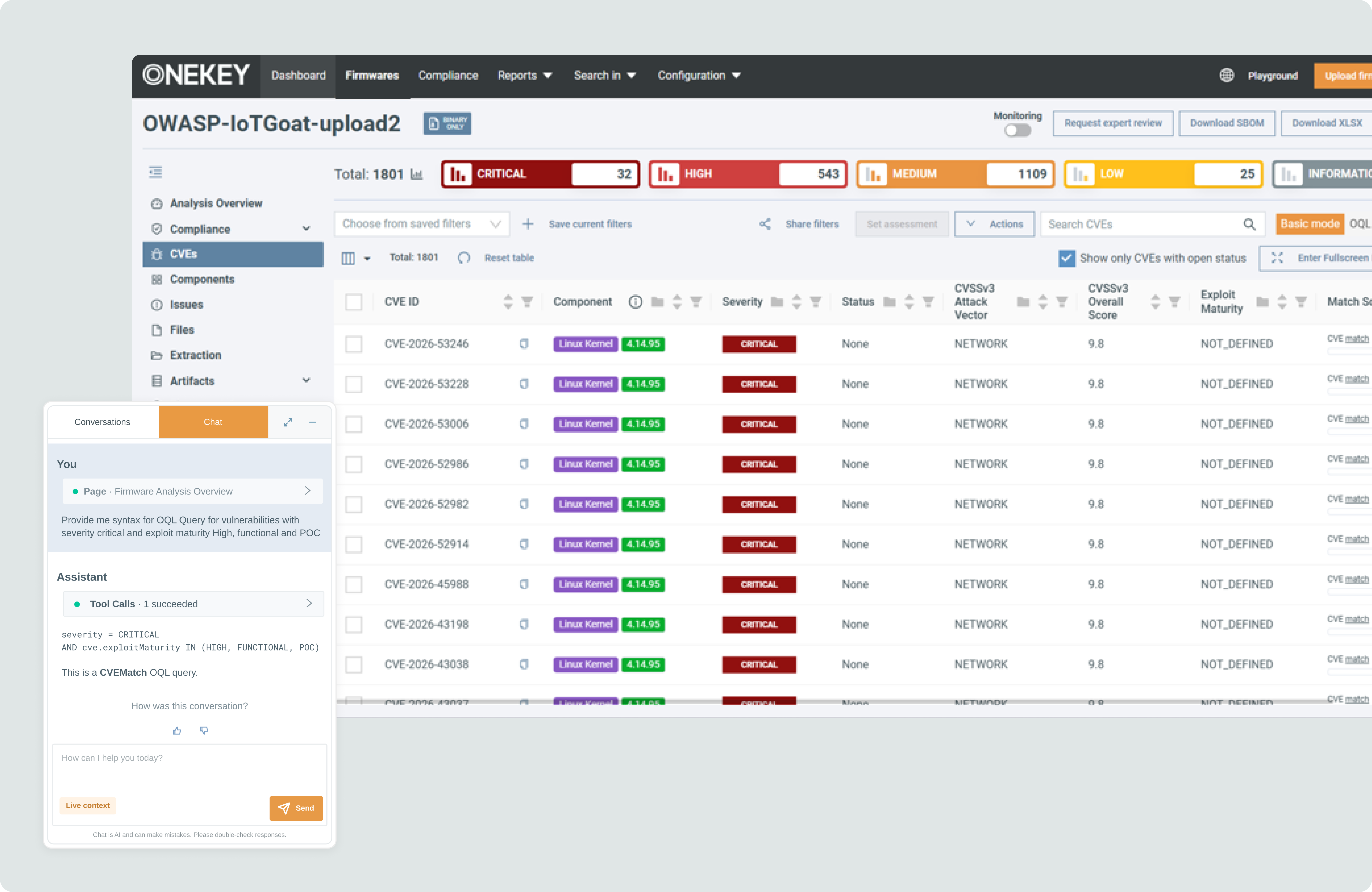Send the chat message
The height and width of the screenshot is (892, 1372).
click(x=296, y=808)
